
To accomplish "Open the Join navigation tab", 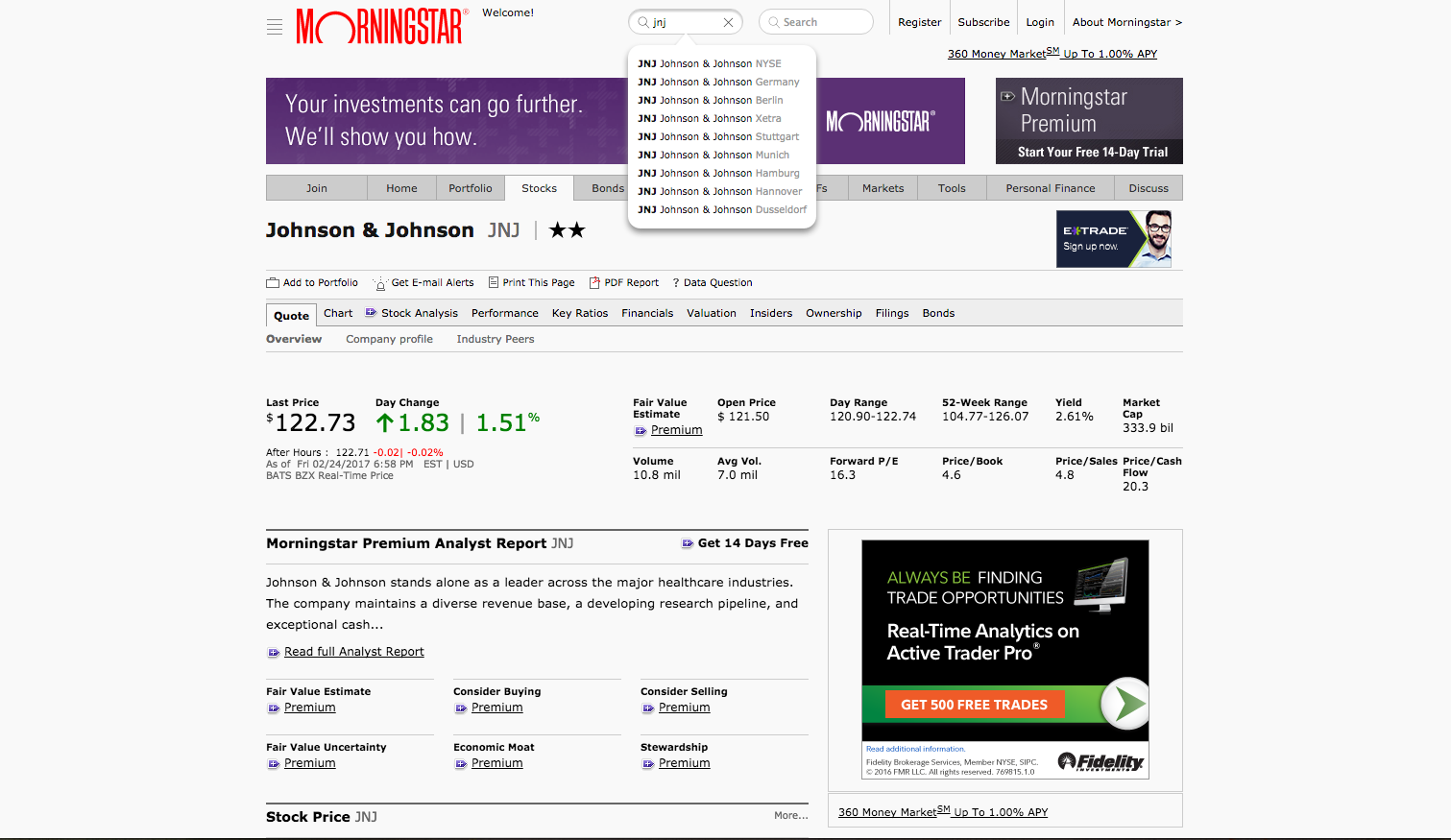I will [317, 188].
